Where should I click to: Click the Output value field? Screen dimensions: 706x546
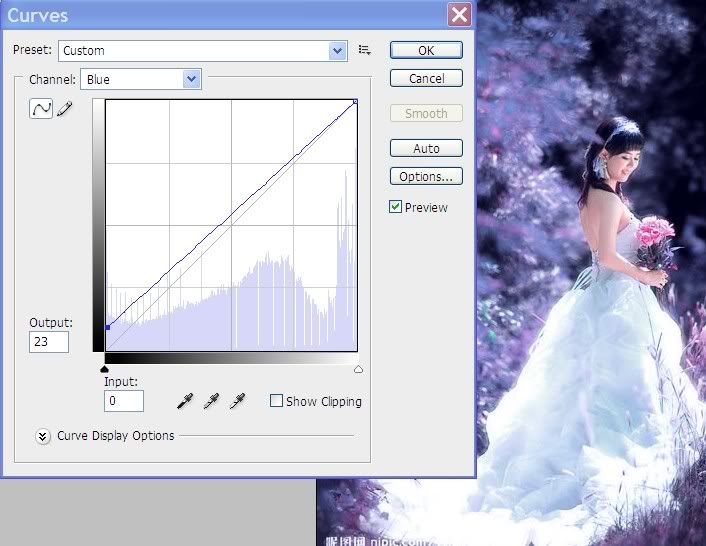coord(49,342)
